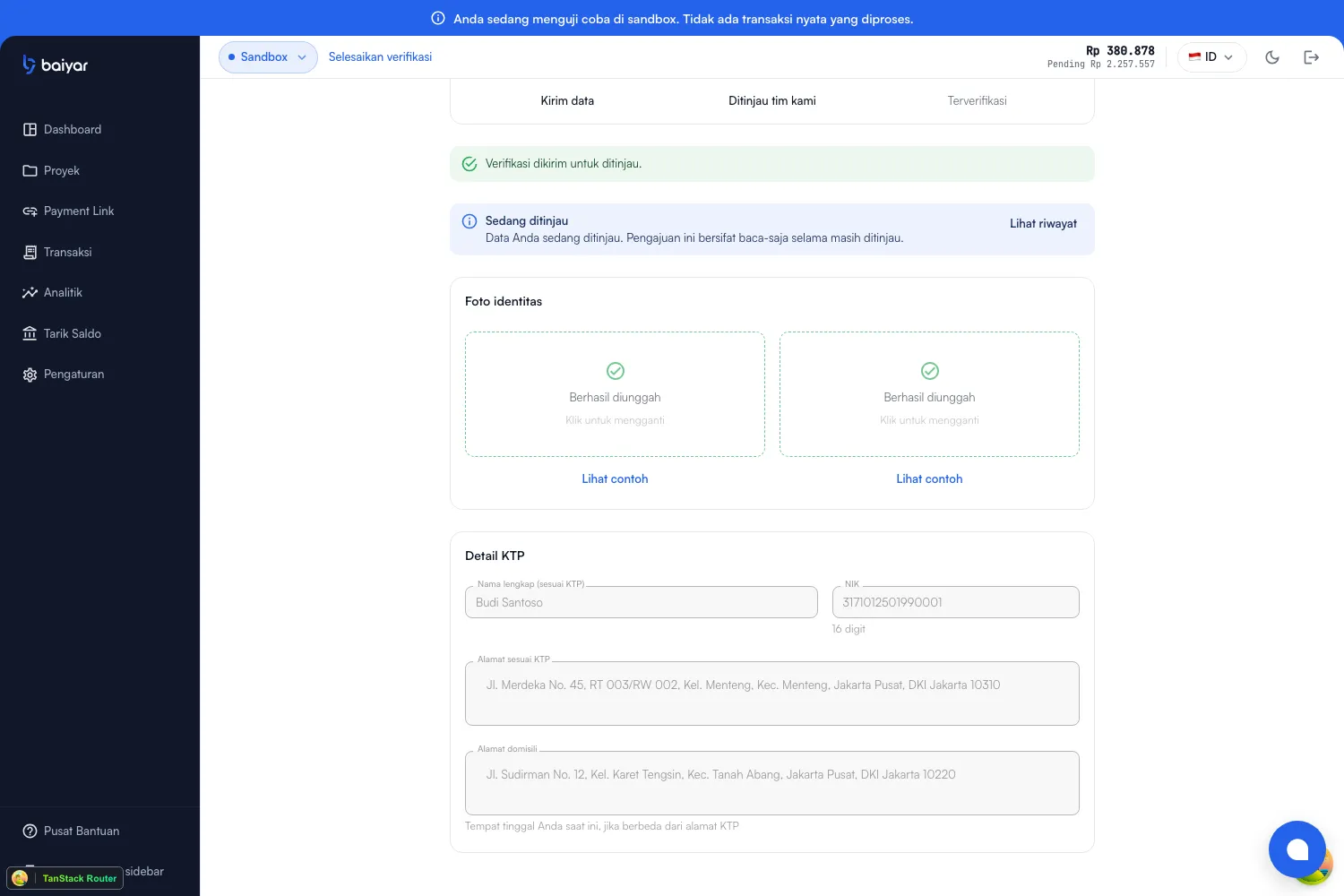
Task: Click Pending Rp 2.257.557 text
Action: click(1101, 65)
